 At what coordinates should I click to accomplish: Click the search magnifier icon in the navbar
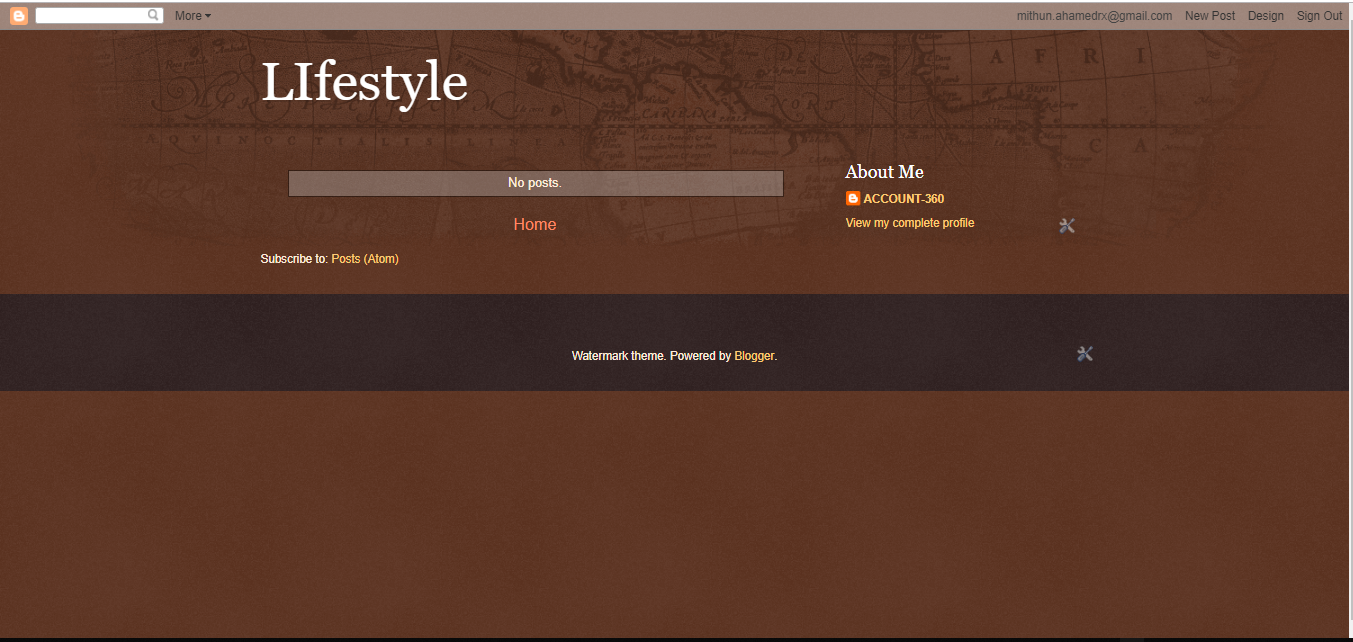coord(152,15)
